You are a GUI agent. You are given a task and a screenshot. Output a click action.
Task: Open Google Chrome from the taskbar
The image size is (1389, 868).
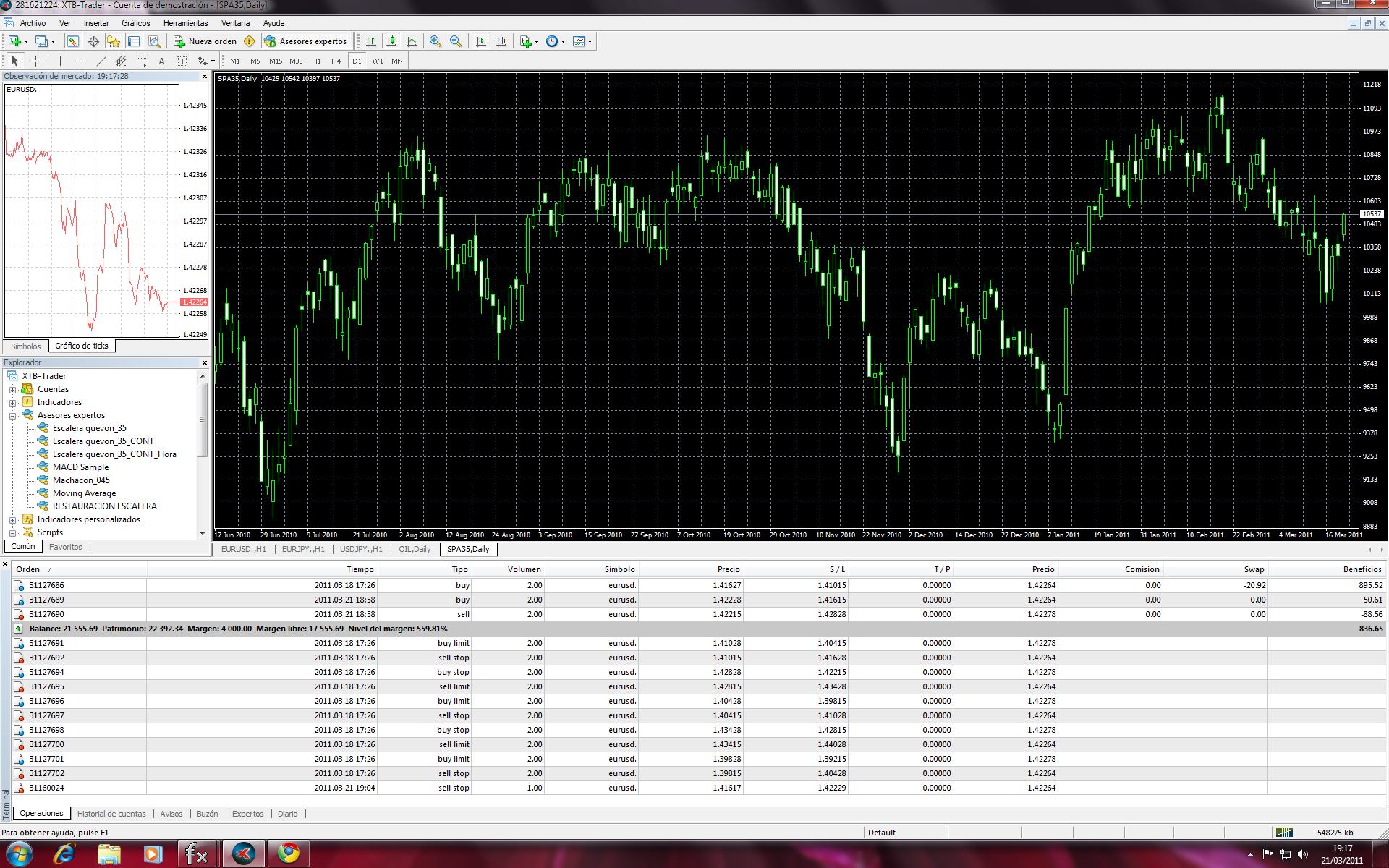point(289,854)
